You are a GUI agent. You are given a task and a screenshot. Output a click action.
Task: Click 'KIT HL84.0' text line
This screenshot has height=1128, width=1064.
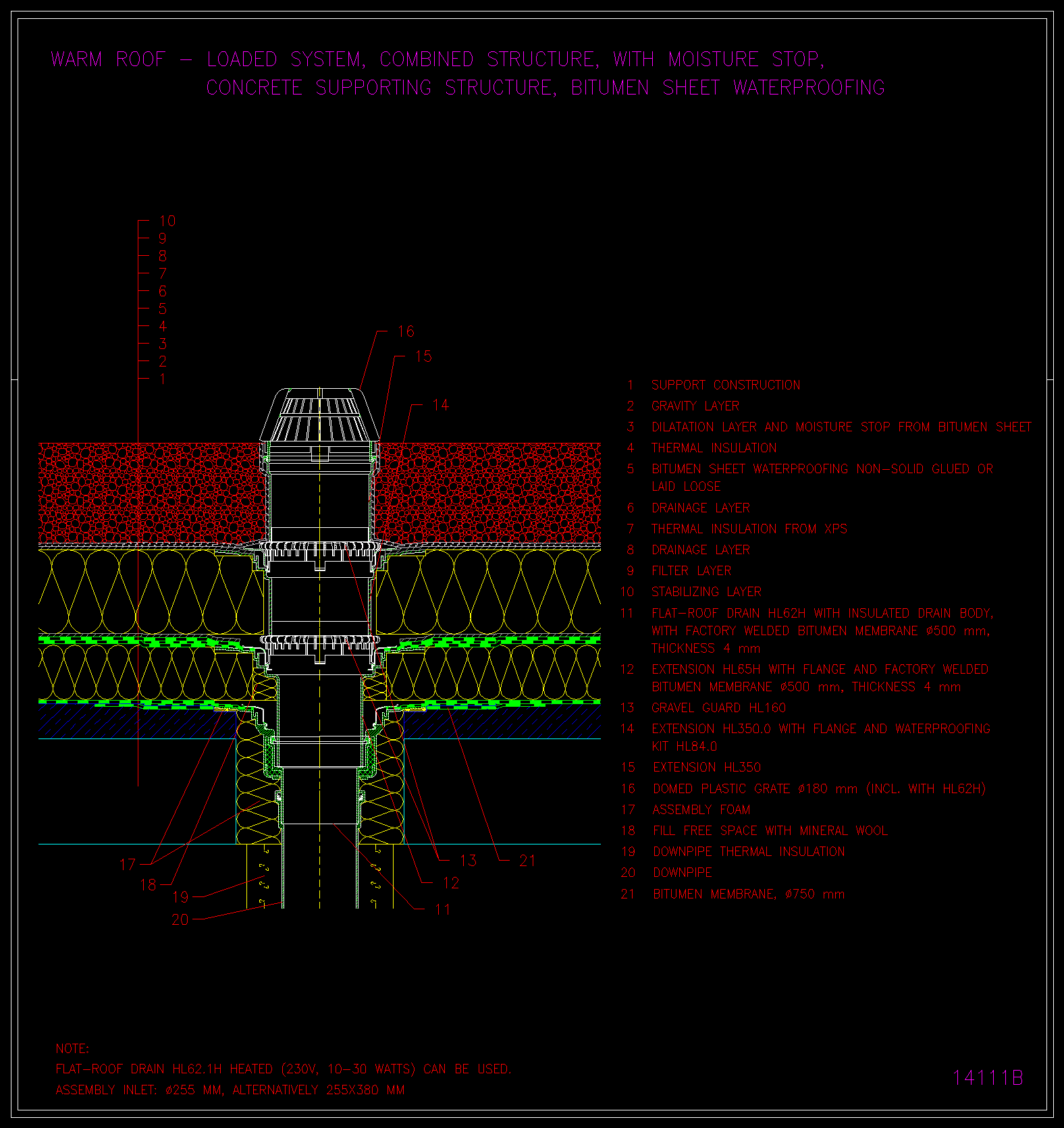pyautogui.click(x=685, y=747)
